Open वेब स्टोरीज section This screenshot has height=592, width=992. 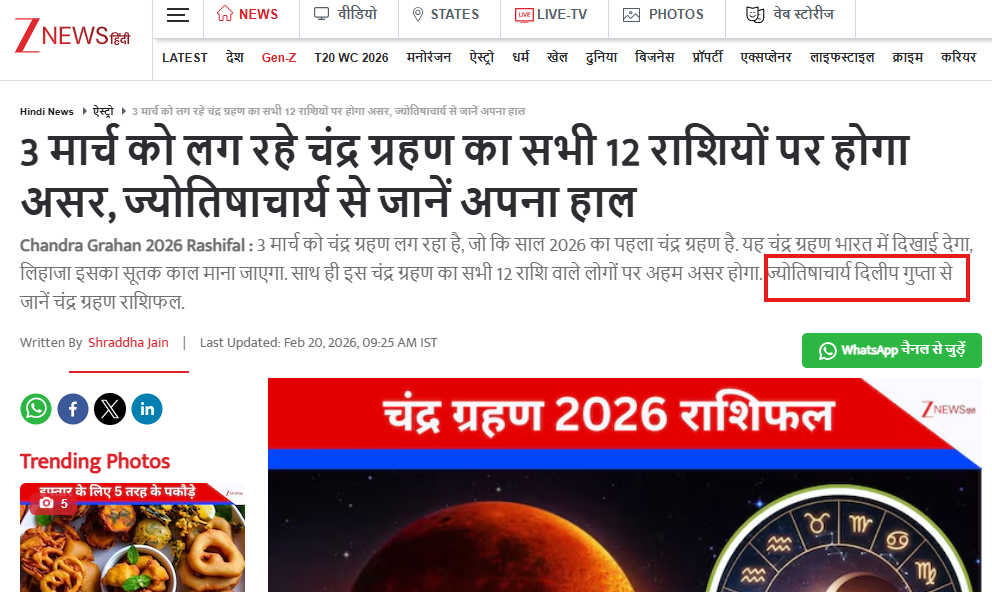coord(790,14)
